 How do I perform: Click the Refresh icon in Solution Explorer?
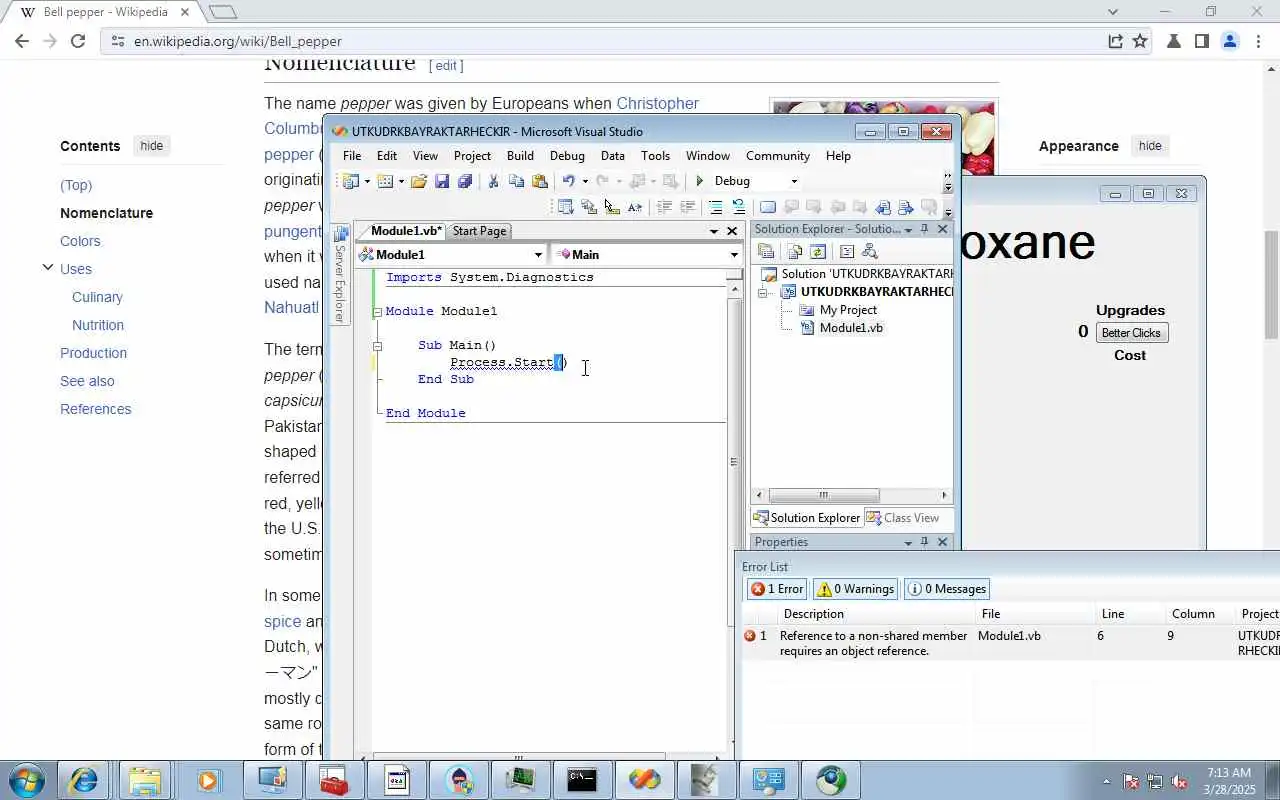(818, 252)
